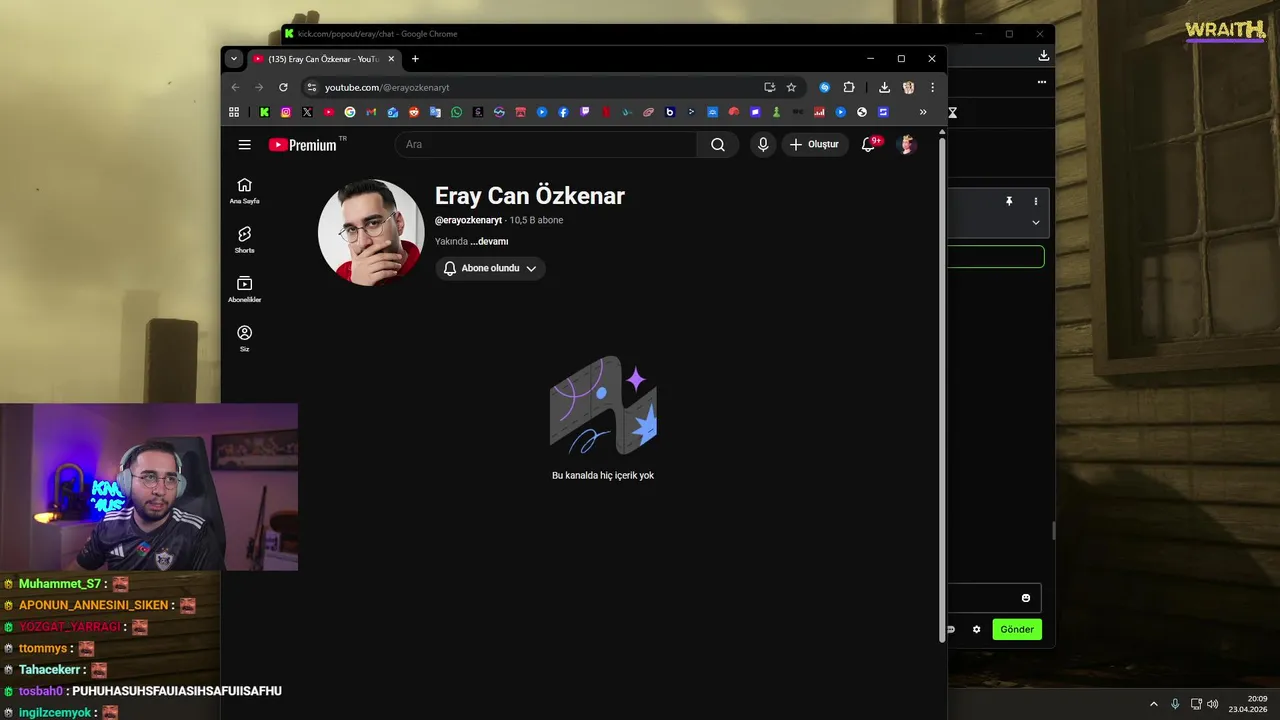The image size is (1280, 720).
Task: Open the Reddit bookmark
Action: pos(414,112)
